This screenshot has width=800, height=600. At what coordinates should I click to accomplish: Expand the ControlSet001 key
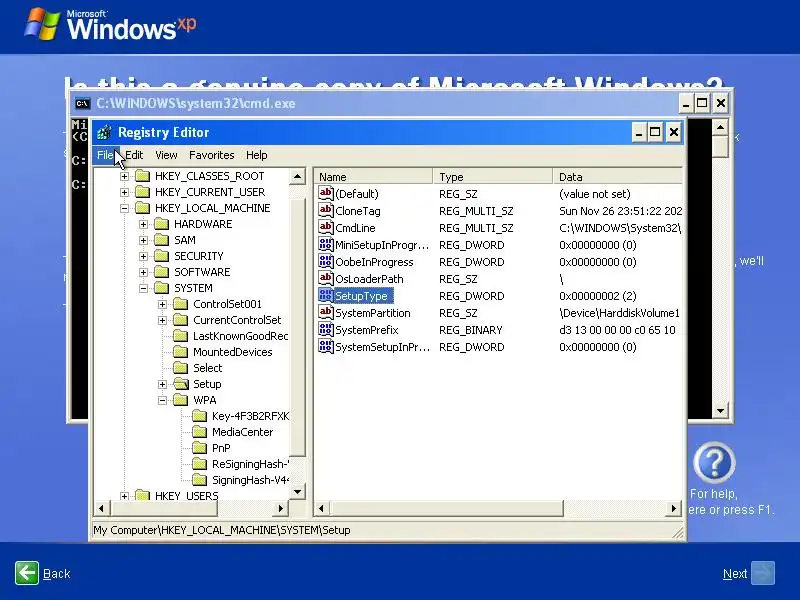tap(162, 305)
